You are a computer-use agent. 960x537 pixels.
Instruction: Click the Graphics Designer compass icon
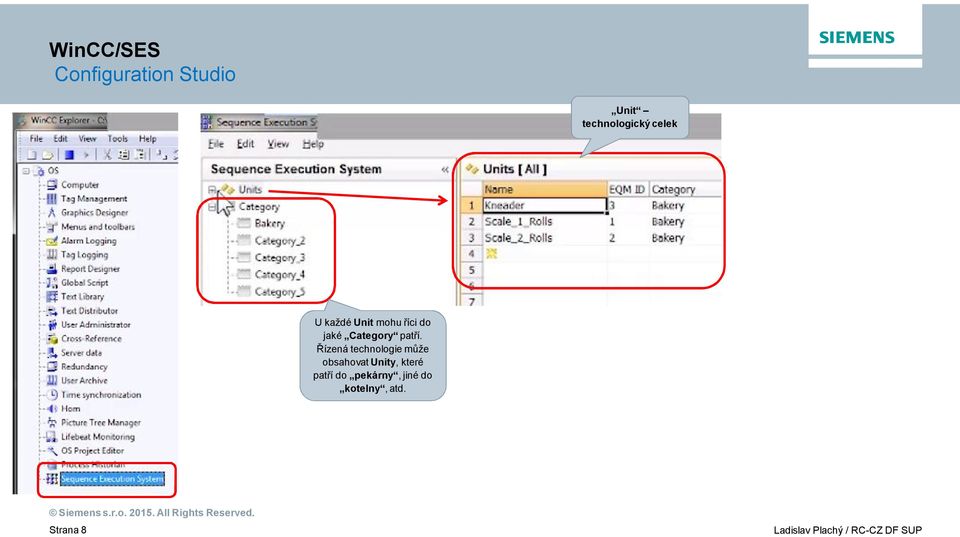tap(52, 212)
